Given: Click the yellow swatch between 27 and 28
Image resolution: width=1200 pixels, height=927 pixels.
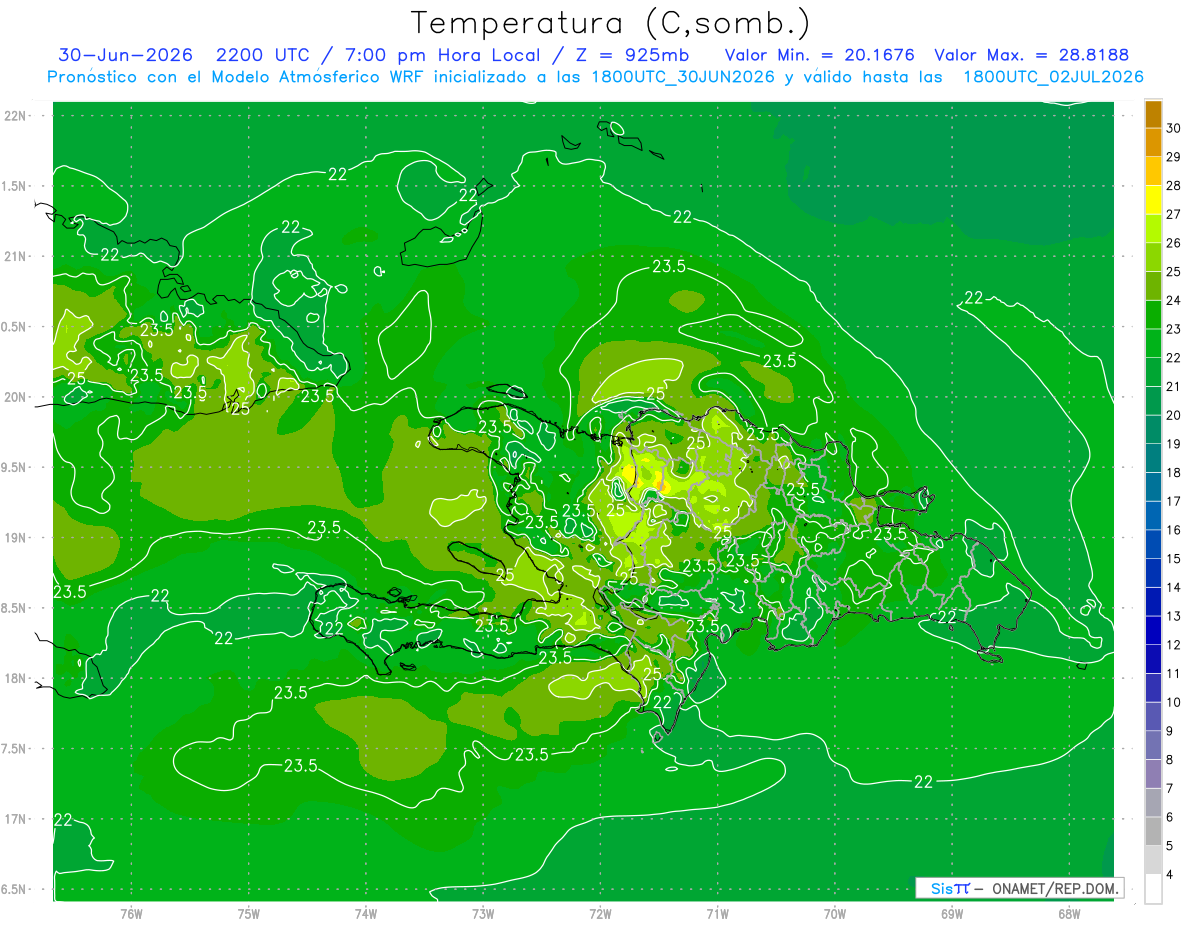Looking at the screenshot, I should pyautogui.click(x=1153, y=200).
